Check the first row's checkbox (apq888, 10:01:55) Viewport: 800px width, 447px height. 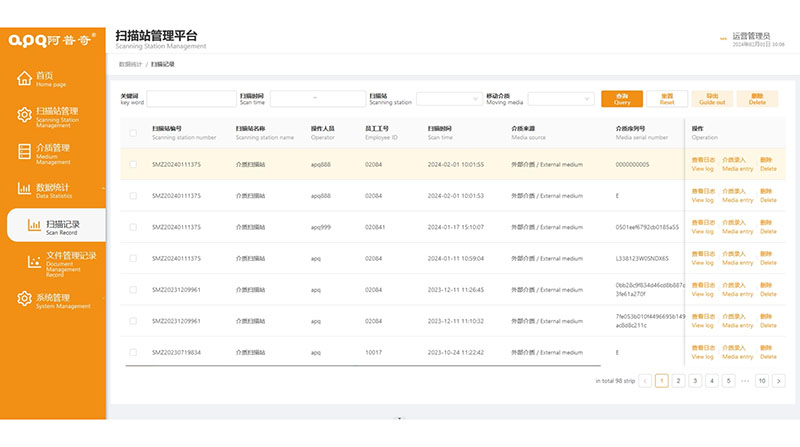coord(133,165)
